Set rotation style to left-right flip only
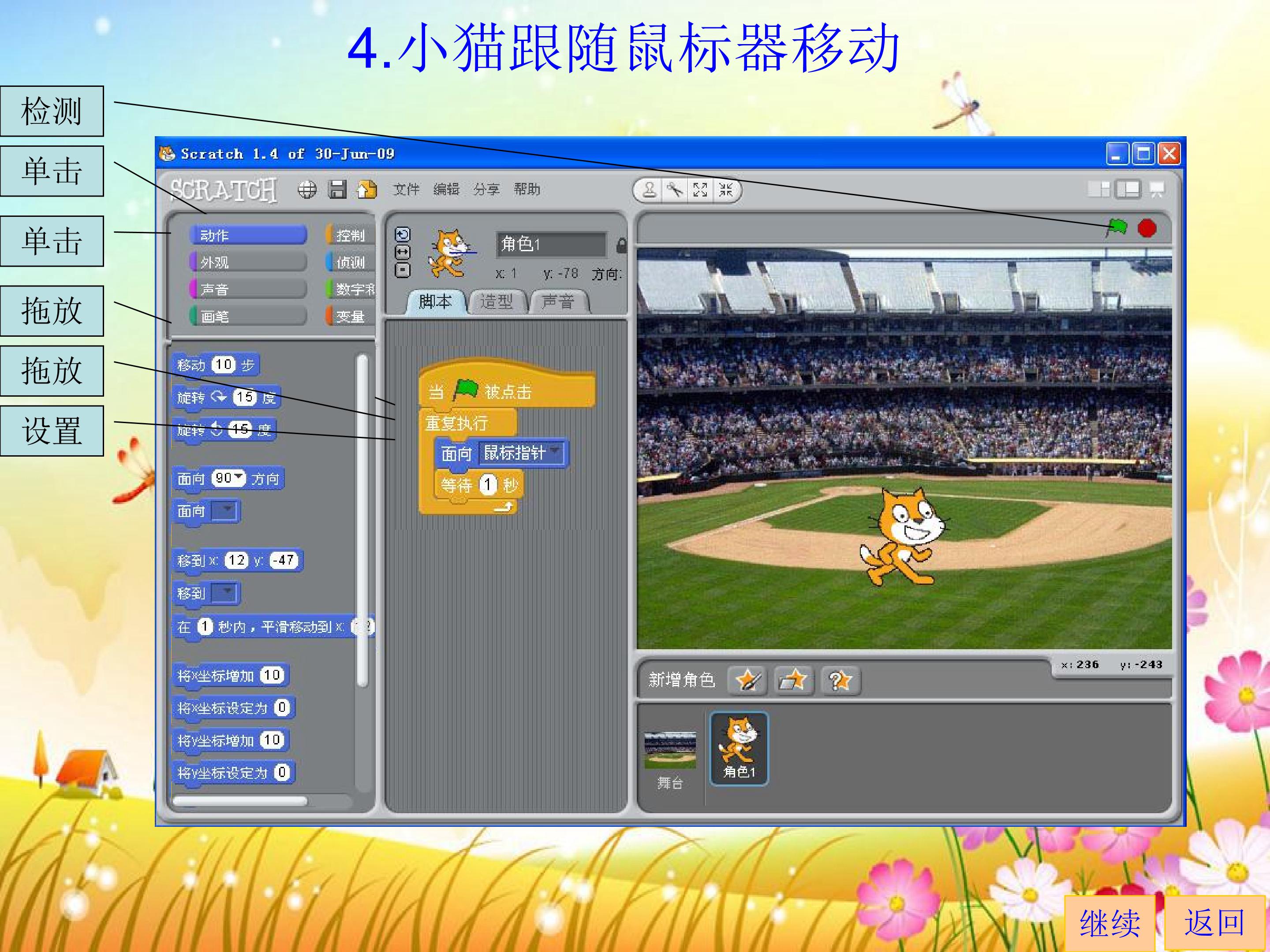The height and width of the screenshot is (952, 1270). tap(403, 252)
